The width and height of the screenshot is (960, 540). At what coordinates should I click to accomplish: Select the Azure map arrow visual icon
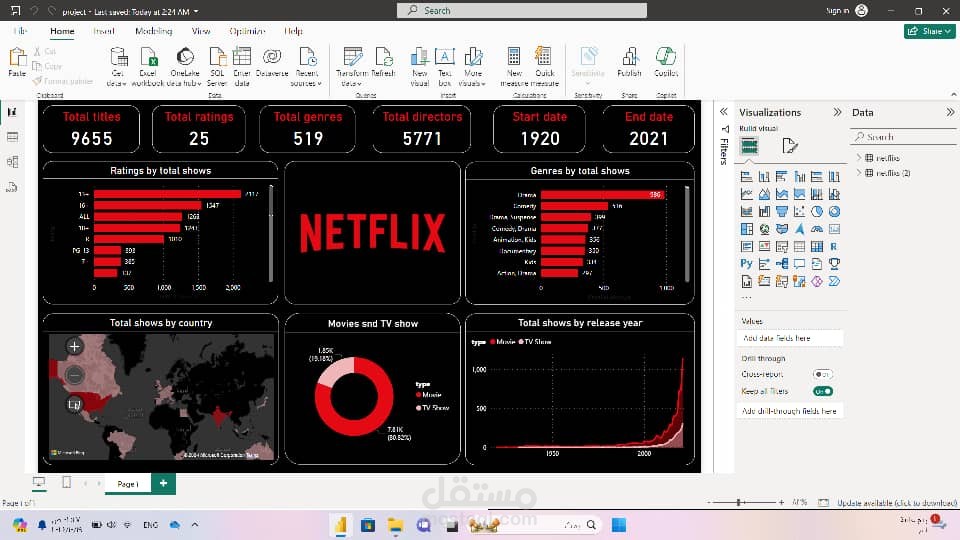pyautogui.click(x=799, y=229)
